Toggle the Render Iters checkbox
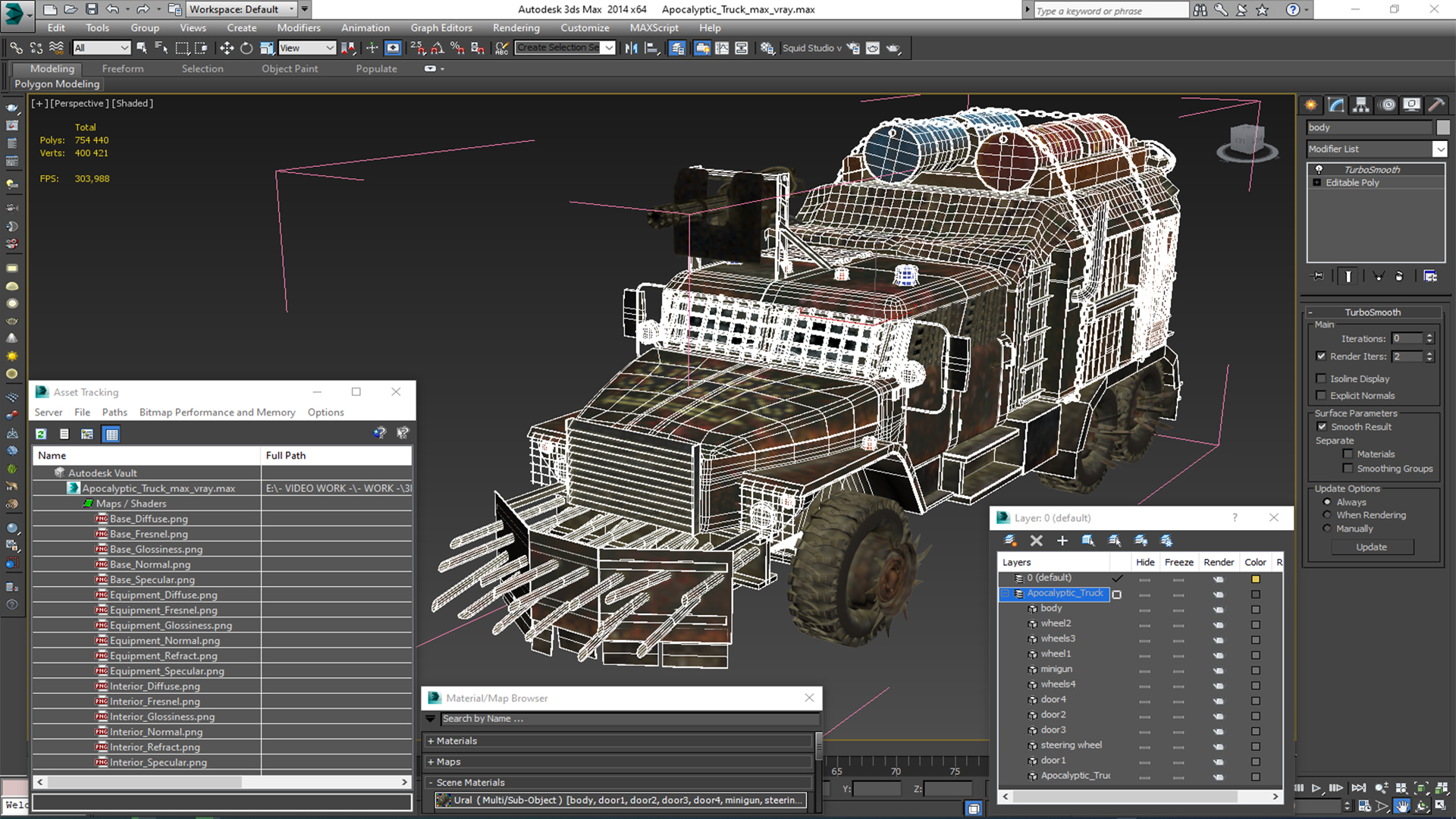This screenshot has width=1456, height=819. [1321, 356]
